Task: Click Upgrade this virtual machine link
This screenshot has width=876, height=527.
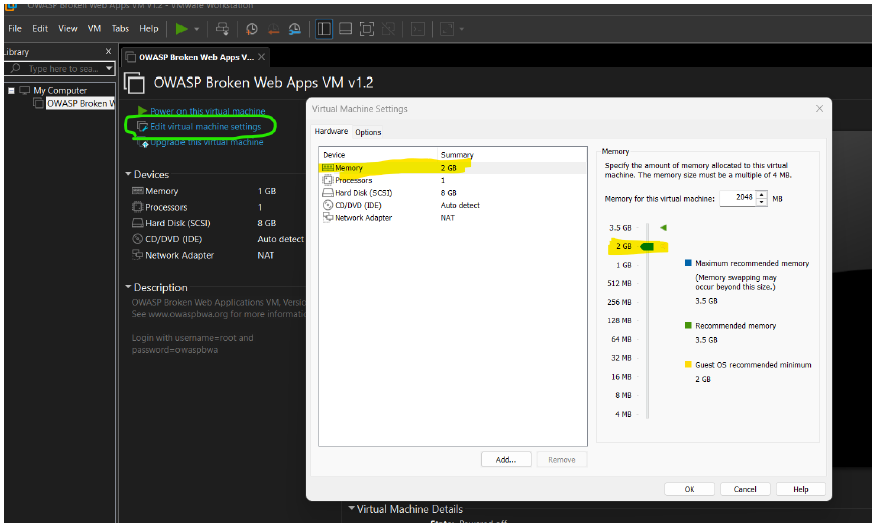Action: click(x=207, y=143)
